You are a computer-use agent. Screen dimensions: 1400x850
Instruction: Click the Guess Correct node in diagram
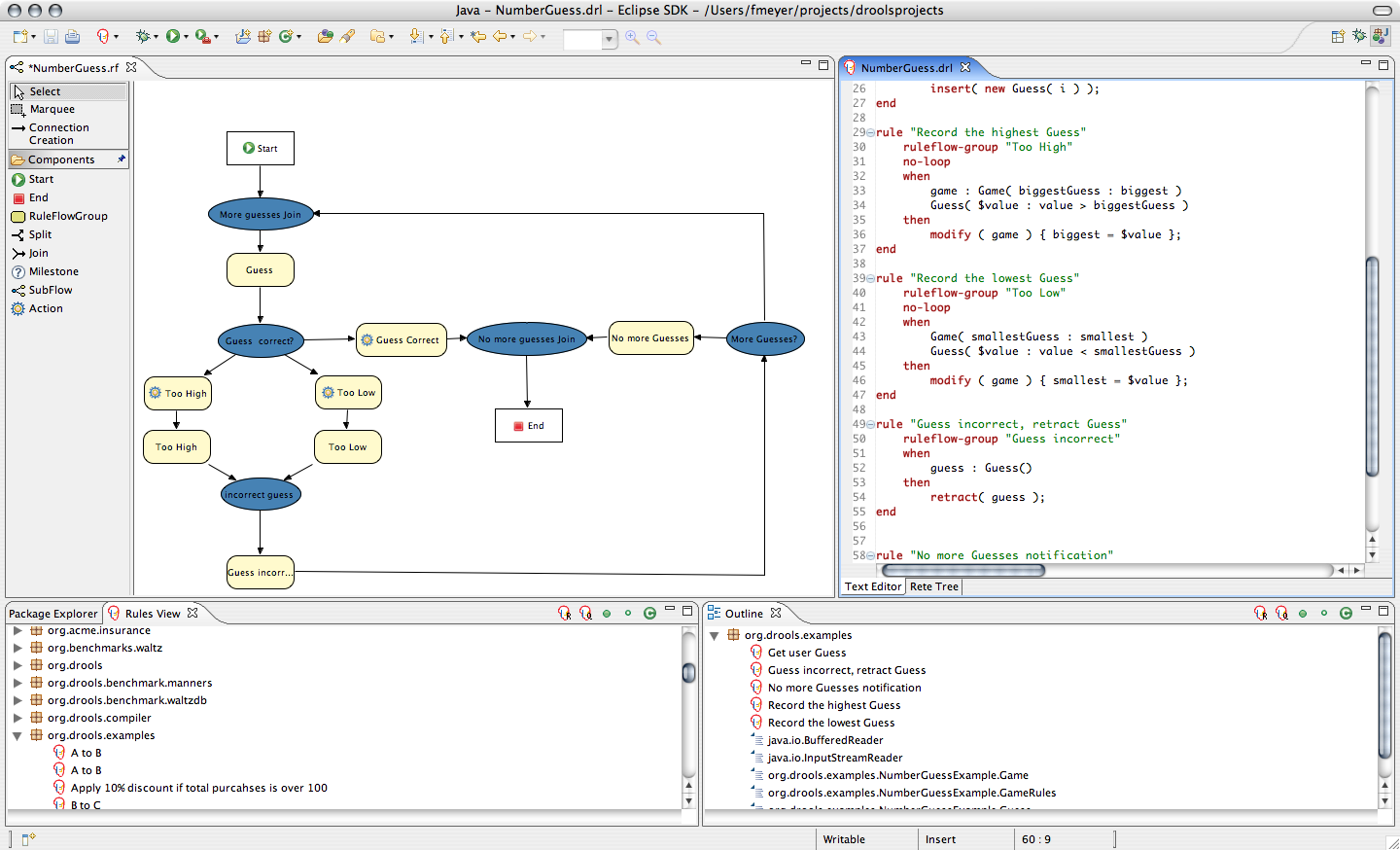(x=401, y=339)
